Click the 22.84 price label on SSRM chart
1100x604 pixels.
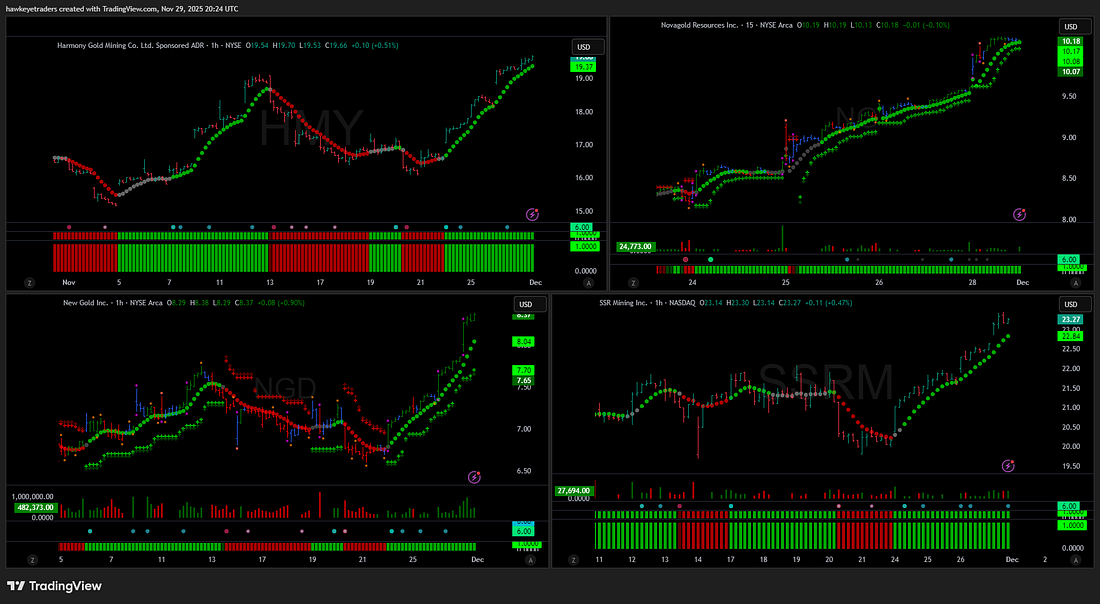point(1071,336)
